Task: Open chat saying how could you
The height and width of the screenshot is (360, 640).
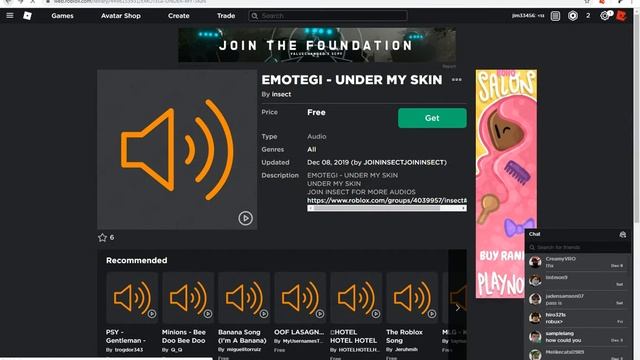Action: click(x=578, y=337)
